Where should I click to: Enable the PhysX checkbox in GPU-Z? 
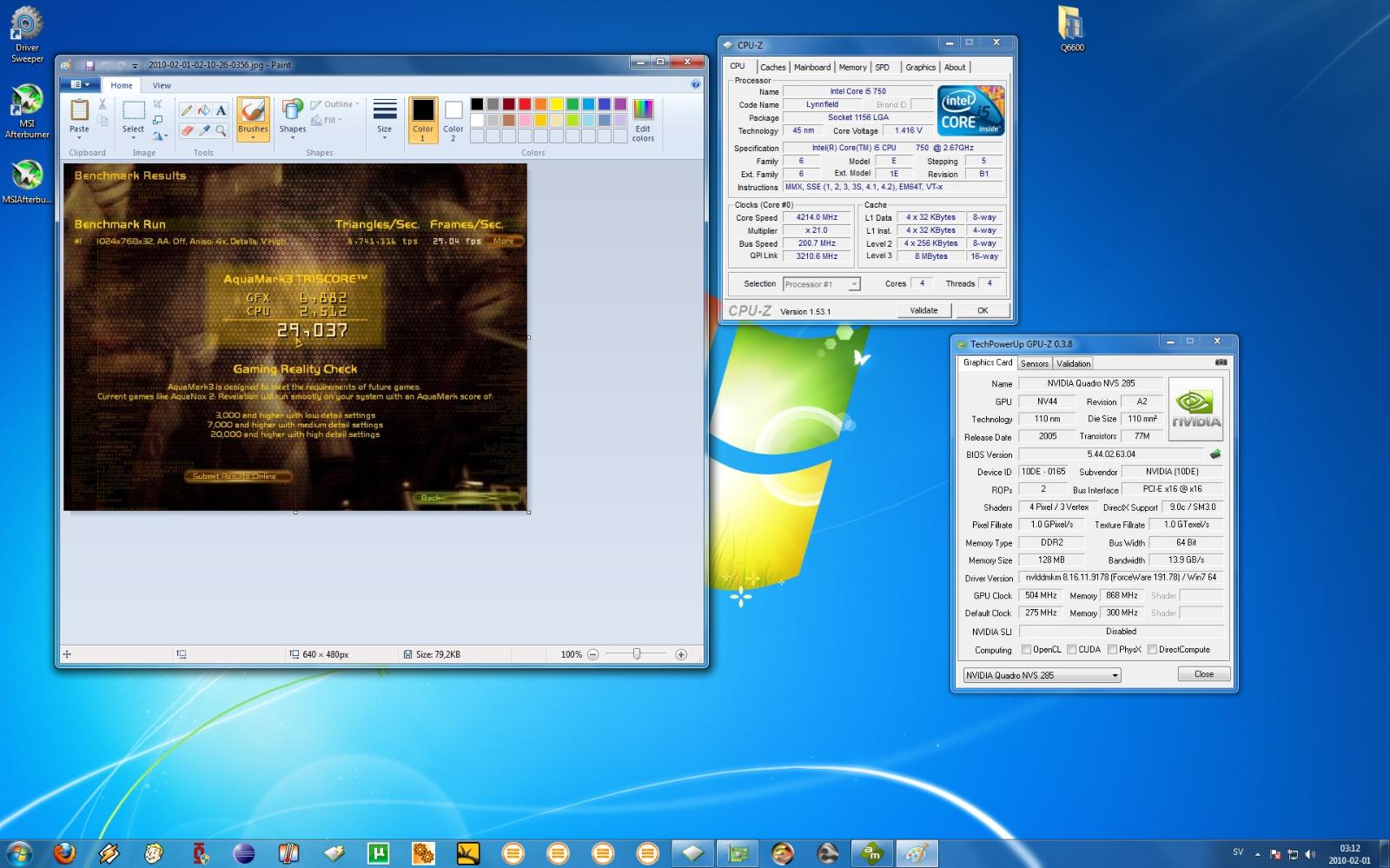pyautogui.click(x=1112, y=649)
